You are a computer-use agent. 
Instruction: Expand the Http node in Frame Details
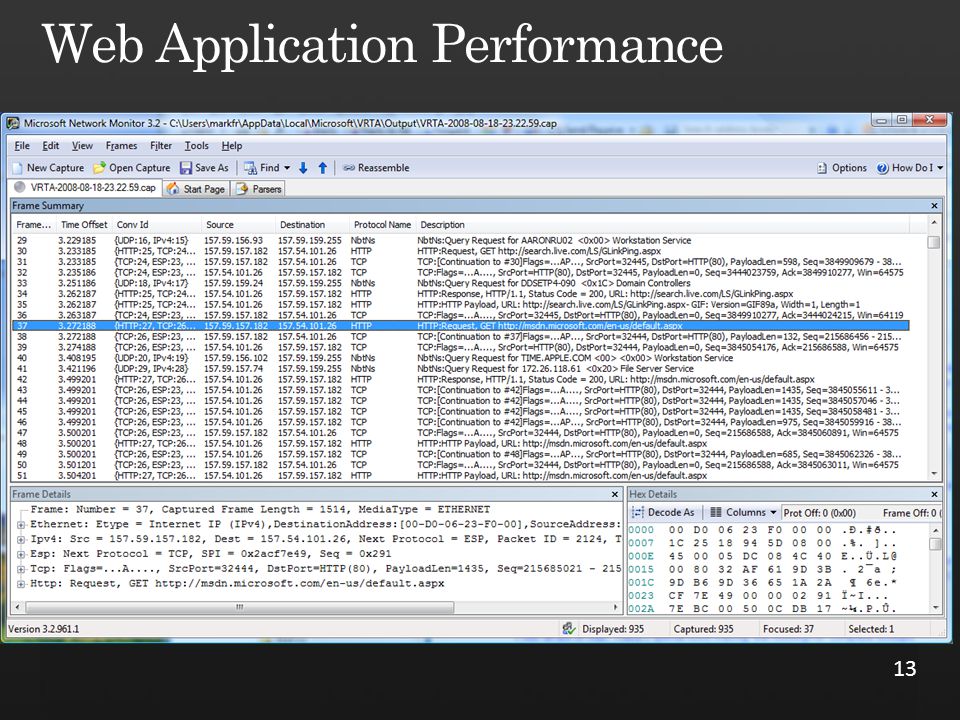21,583
